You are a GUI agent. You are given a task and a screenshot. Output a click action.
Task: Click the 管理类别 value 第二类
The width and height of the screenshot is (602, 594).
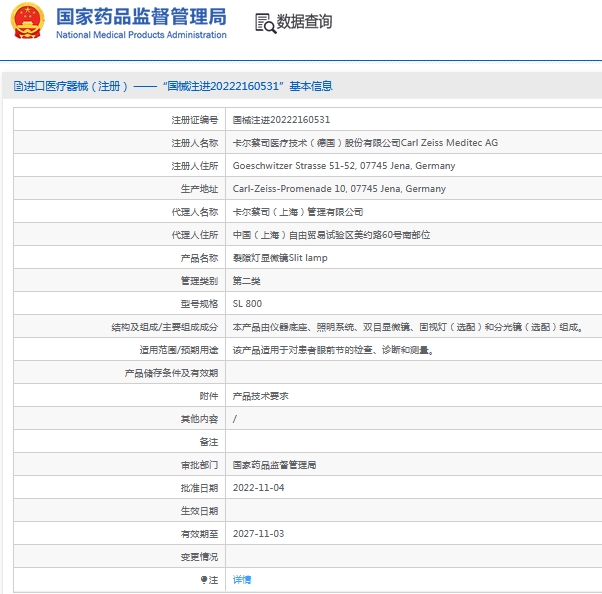247,281
